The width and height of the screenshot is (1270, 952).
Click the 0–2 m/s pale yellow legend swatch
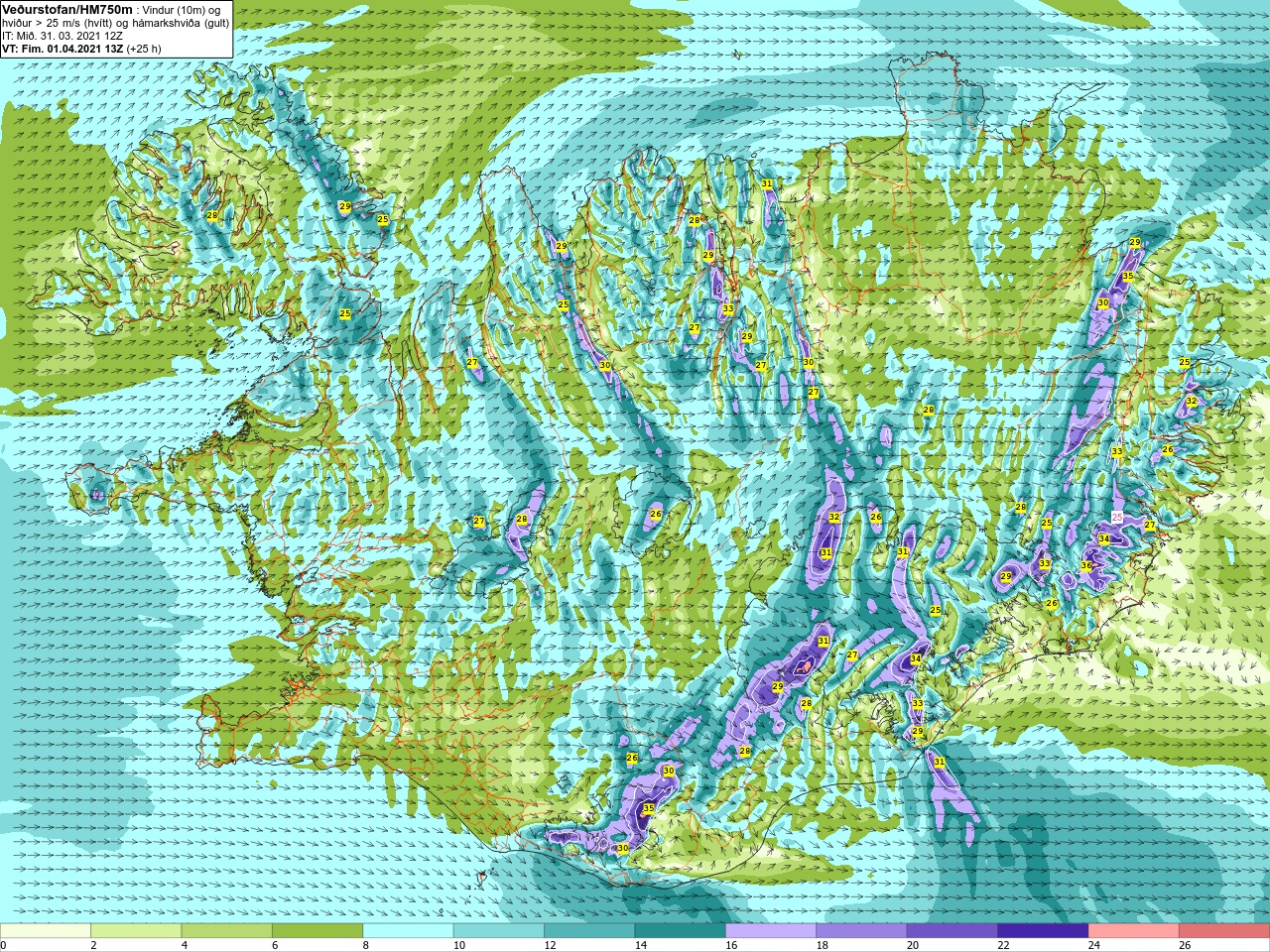[46, 930]
